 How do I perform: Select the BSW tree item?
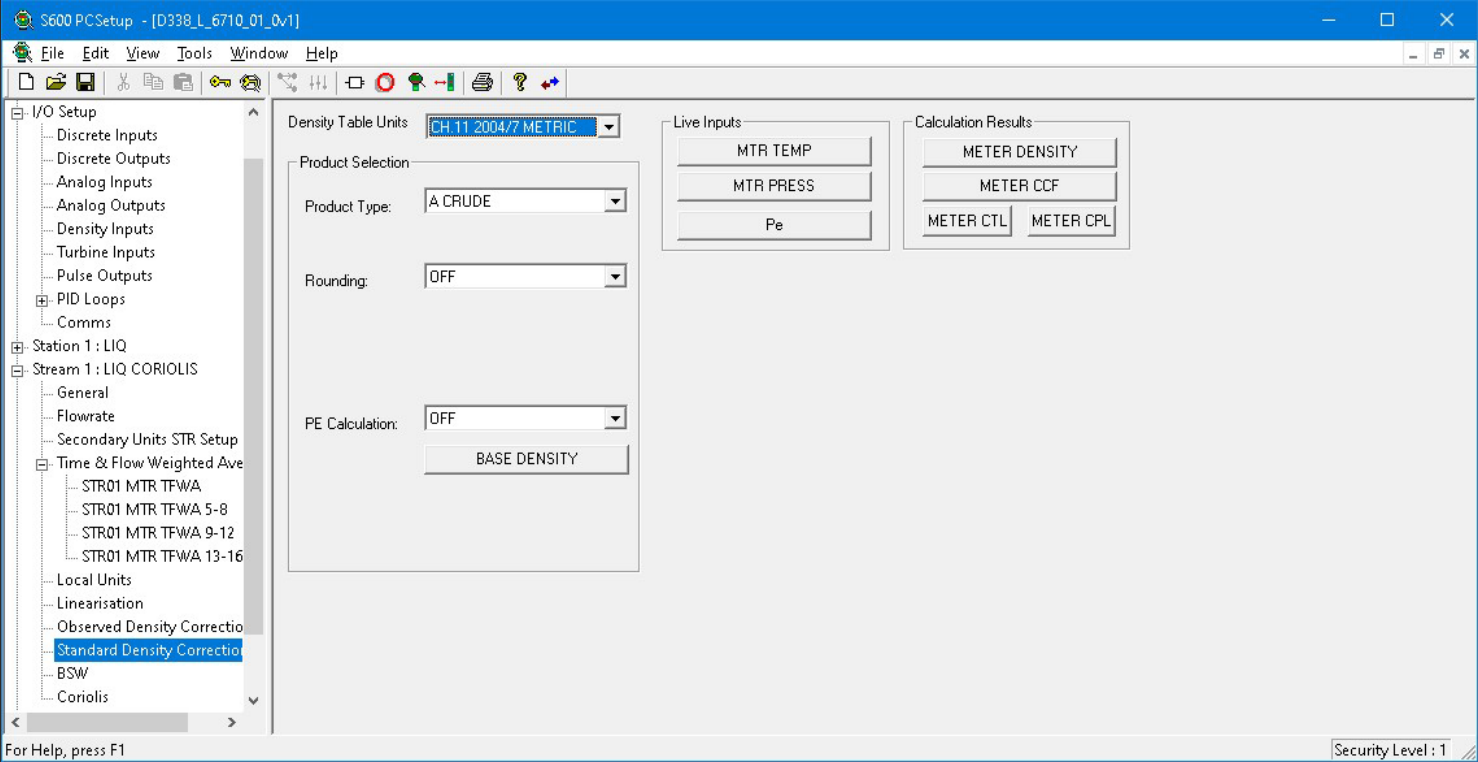(x=72, y=673)
